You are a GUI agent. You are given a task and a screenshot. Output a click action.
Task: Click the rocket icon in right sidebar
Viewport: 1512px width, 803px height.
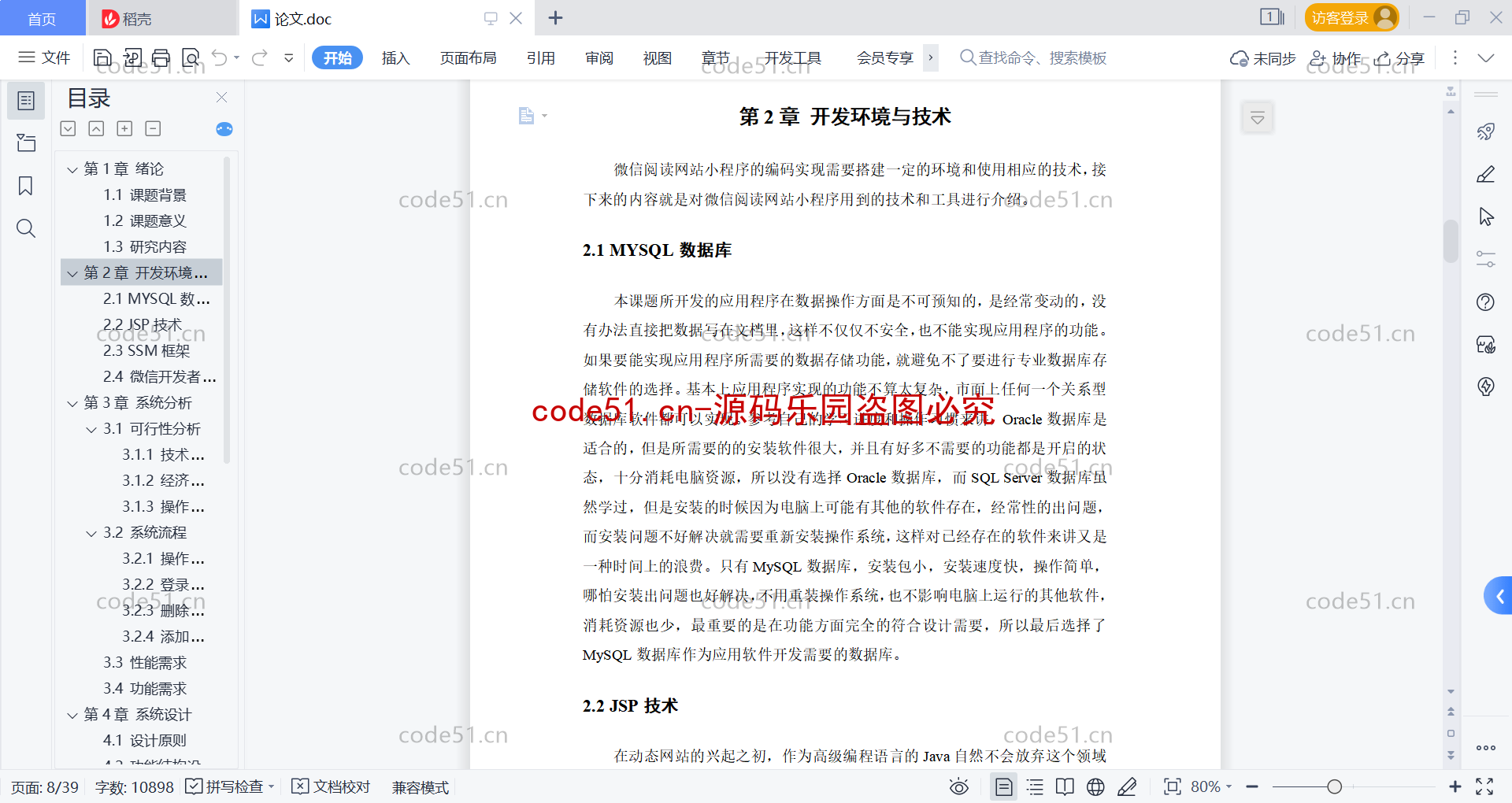click(1486, 131)
